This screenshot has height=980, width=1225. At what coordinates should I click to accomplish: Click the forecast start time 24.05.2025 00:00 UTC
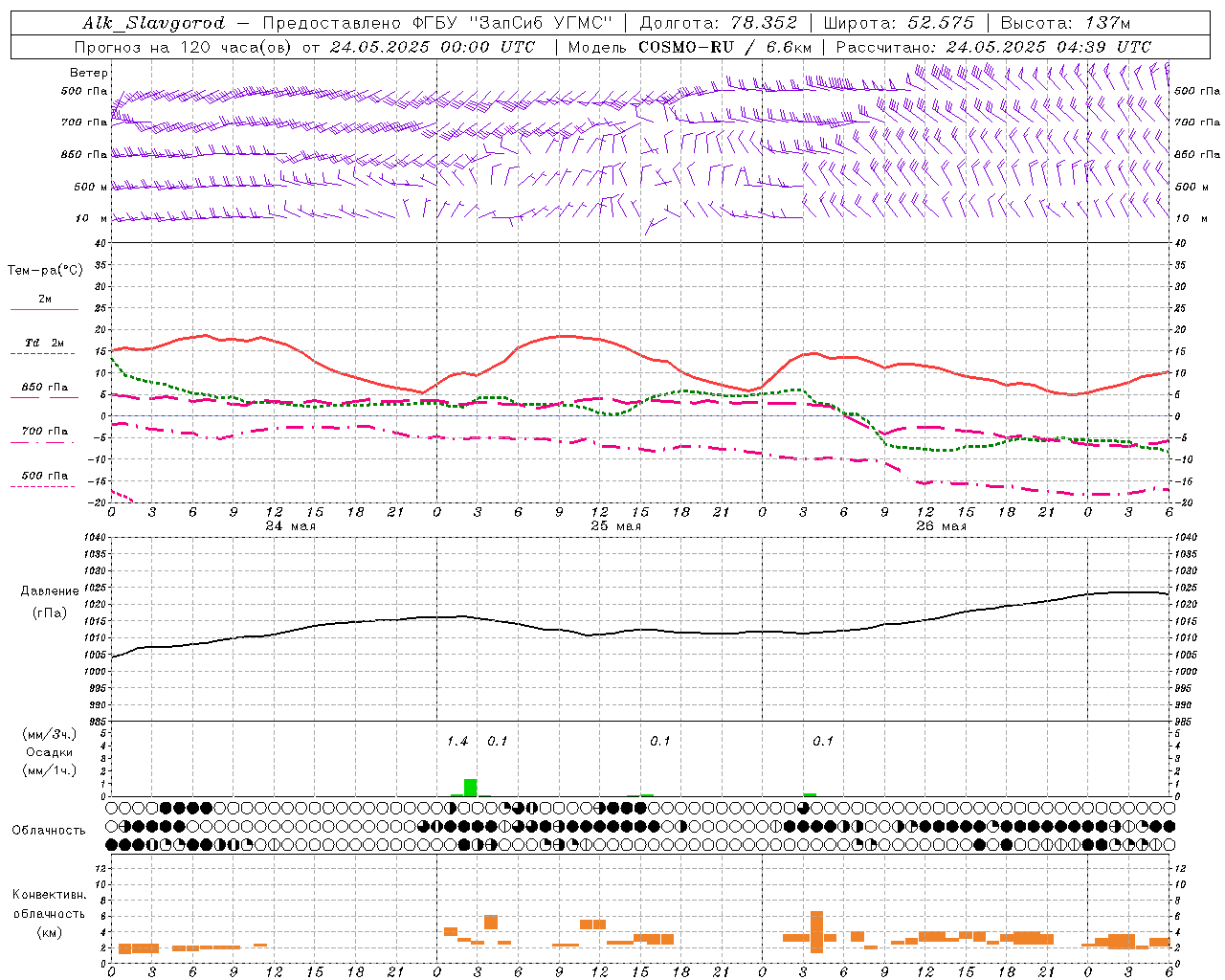433,47
